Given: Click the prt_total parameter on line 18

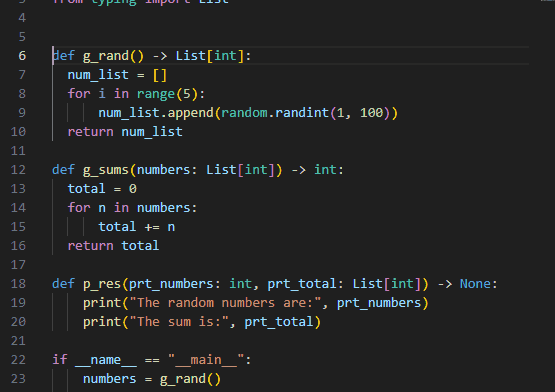Looking at the screenshot, I should [x=302, y=284].
